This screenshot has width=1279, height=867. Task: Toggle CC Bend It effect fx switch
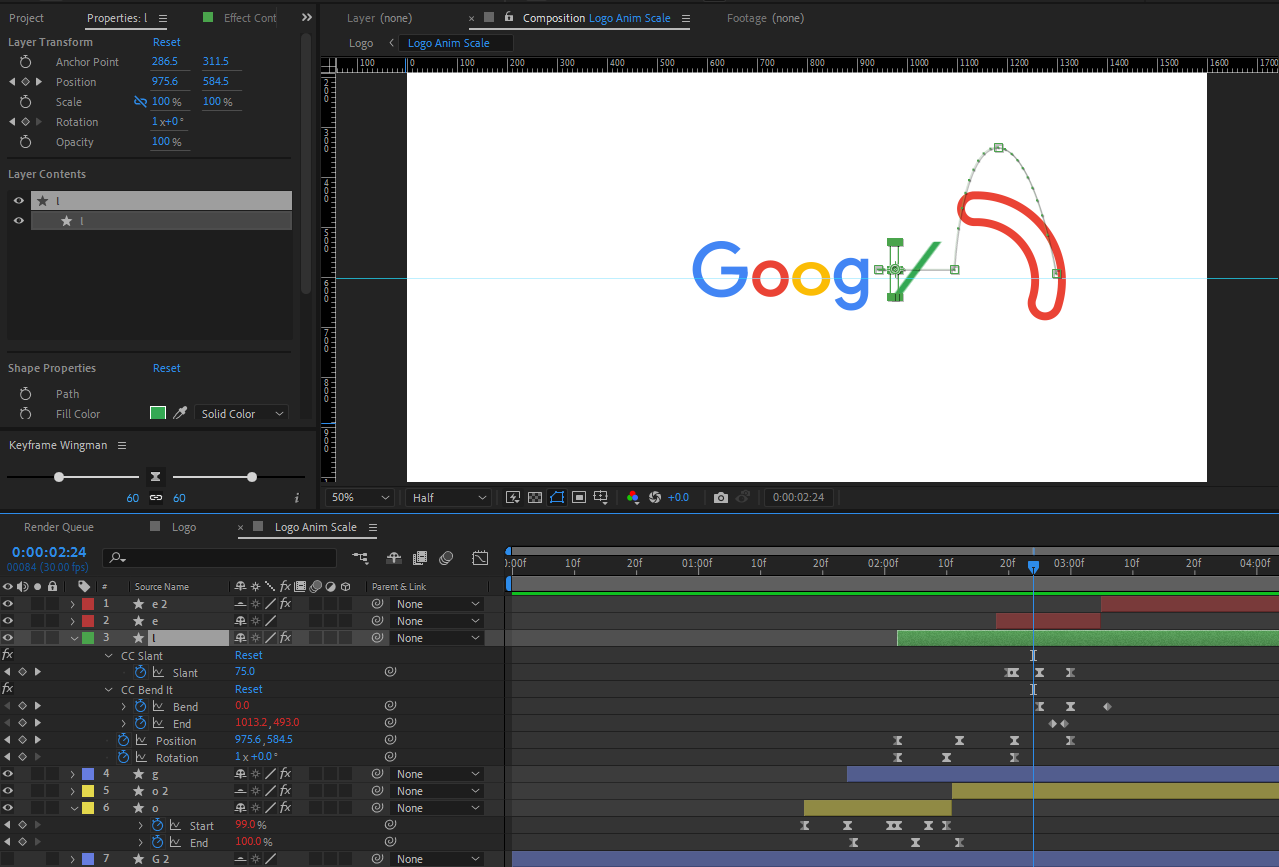8,689
